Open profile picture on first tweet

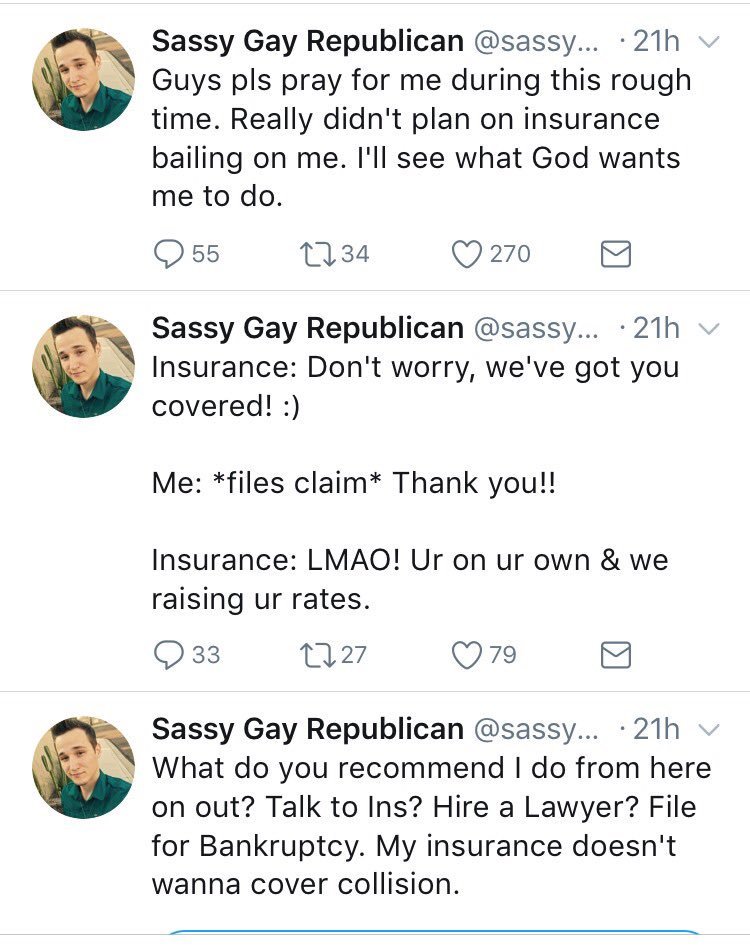pyautogui.click(x=84, y=79)
